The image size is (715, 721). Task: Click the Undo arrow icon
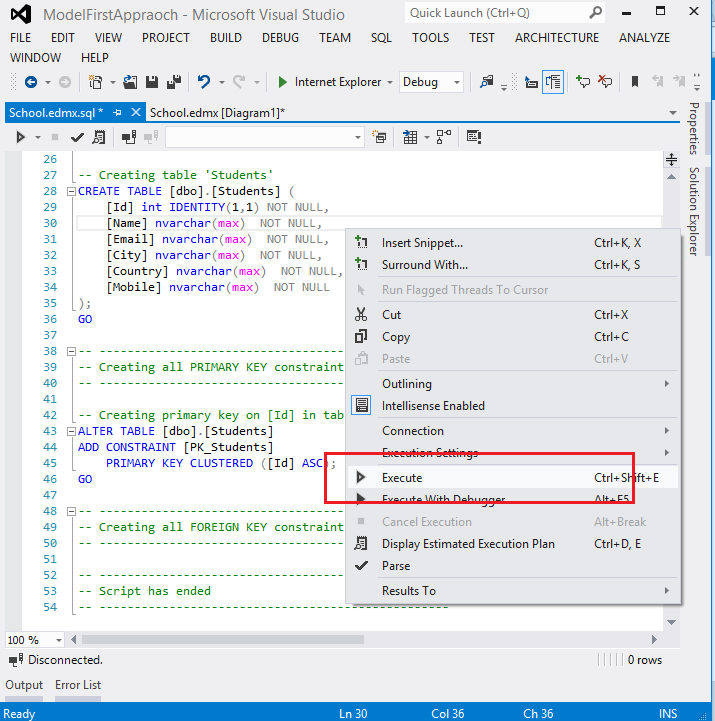(204, 82)
